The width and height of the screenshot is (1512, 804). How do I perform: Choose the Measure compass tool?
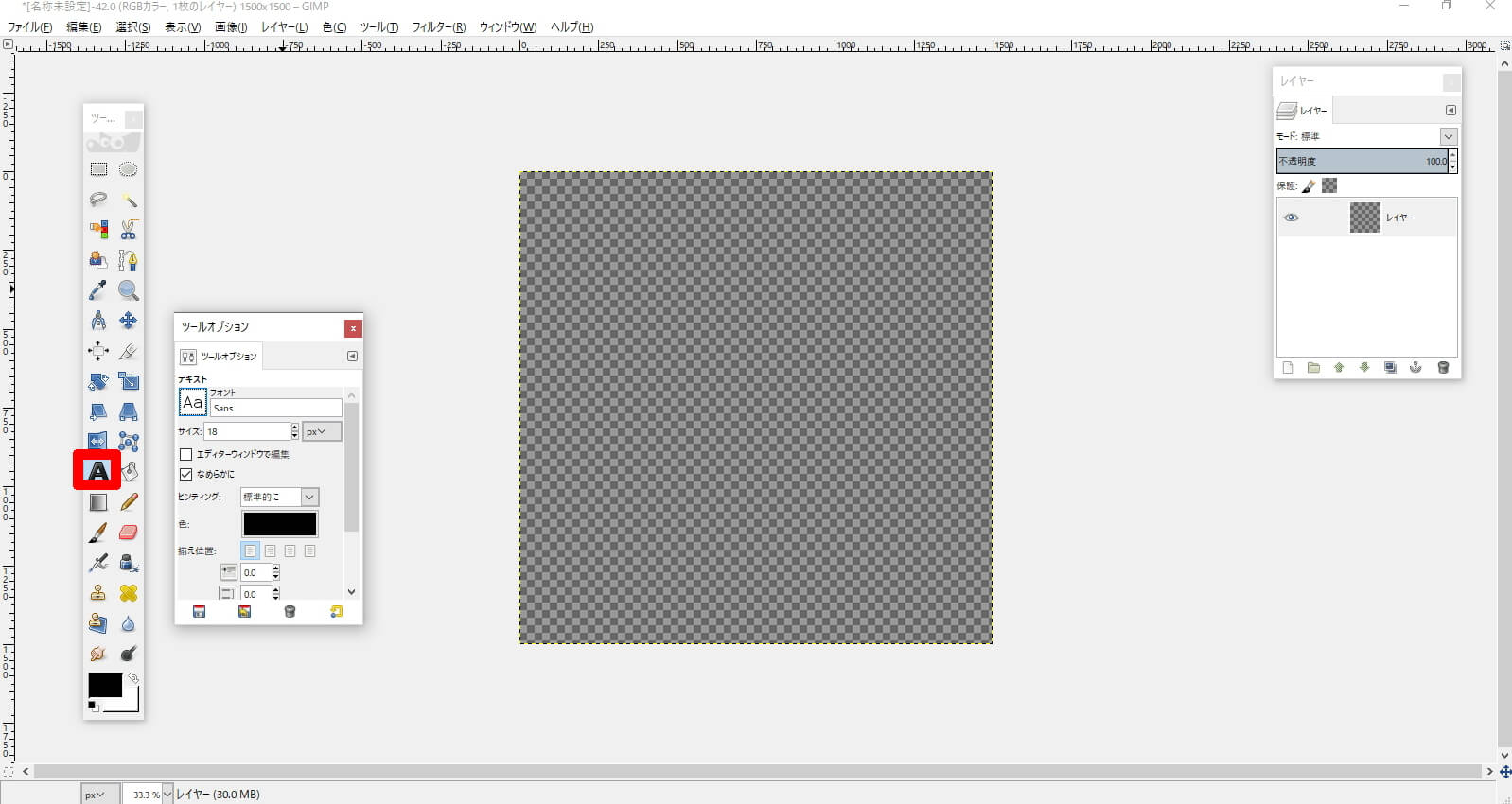tap(98, 321)
